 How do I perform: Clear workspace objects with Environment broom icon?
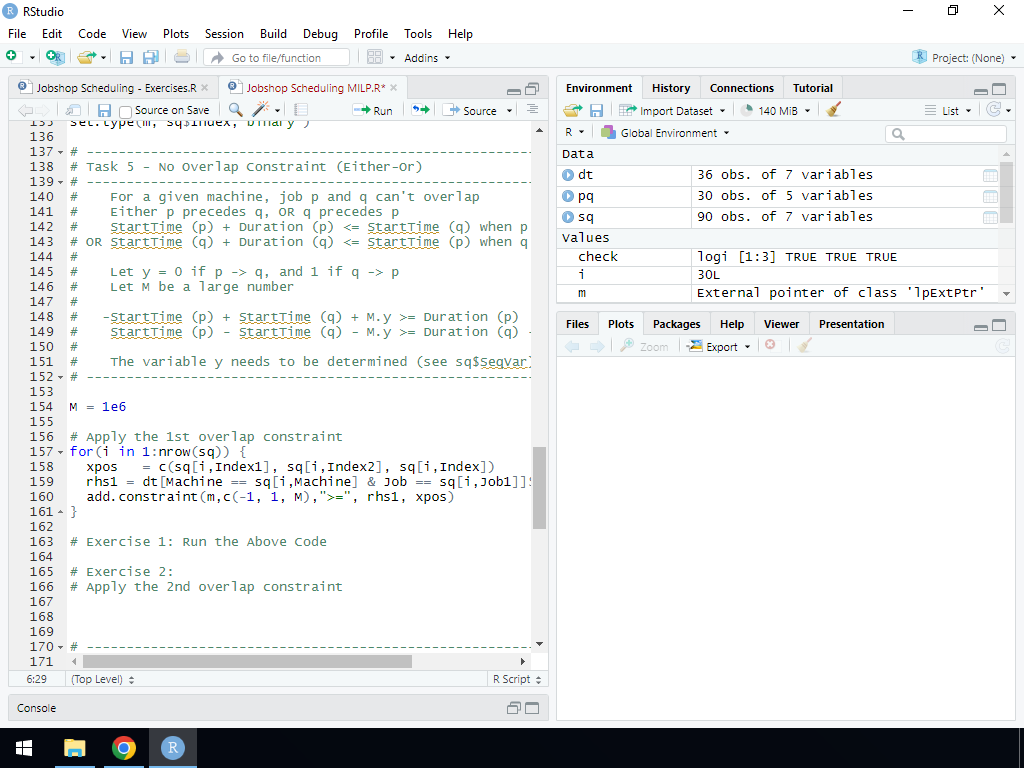(834, 110)
